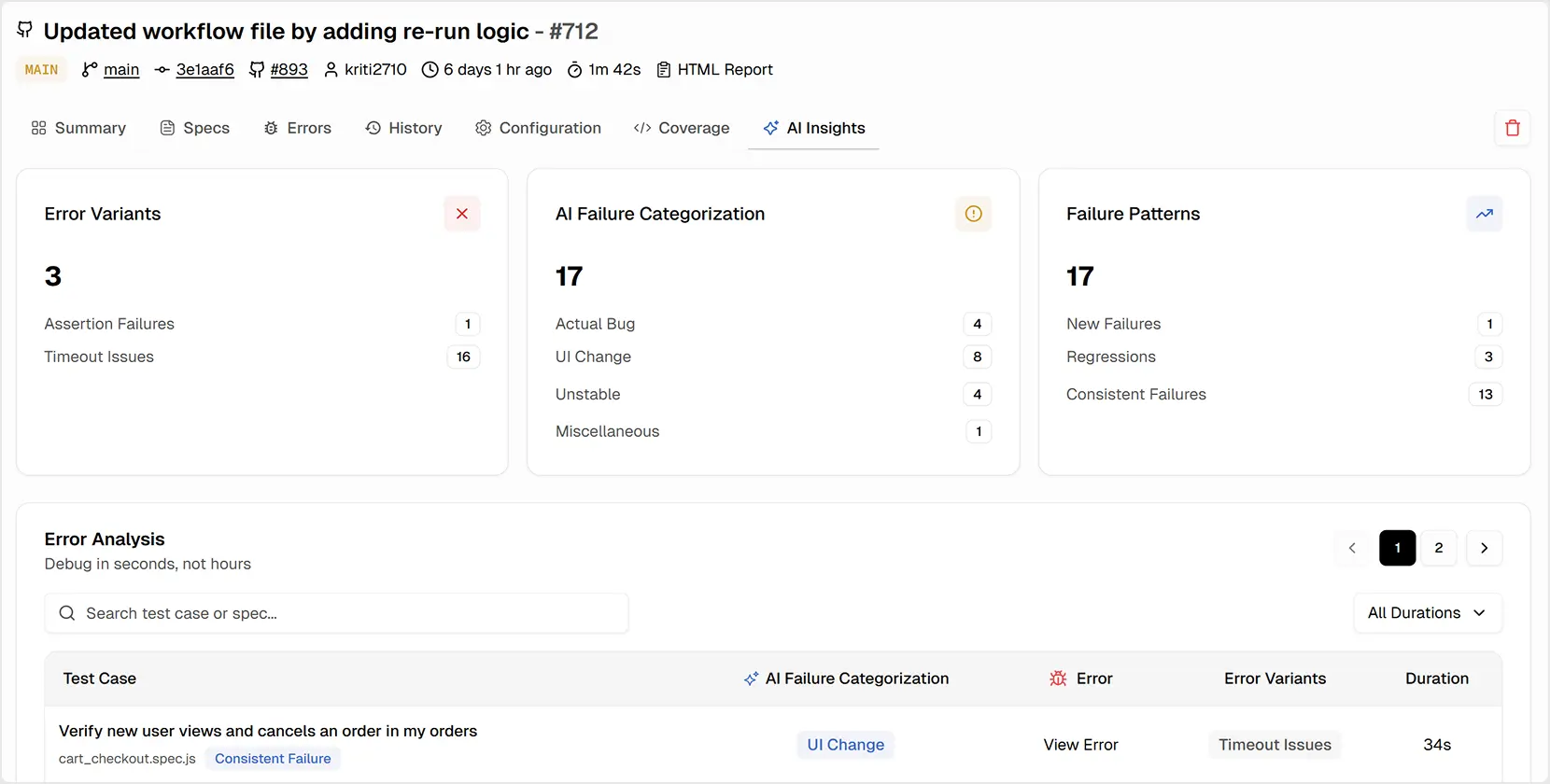This screenshot has height=784, width=1550.
Task: Click the user icon beside kriti2710
Action: click(331, 69)
